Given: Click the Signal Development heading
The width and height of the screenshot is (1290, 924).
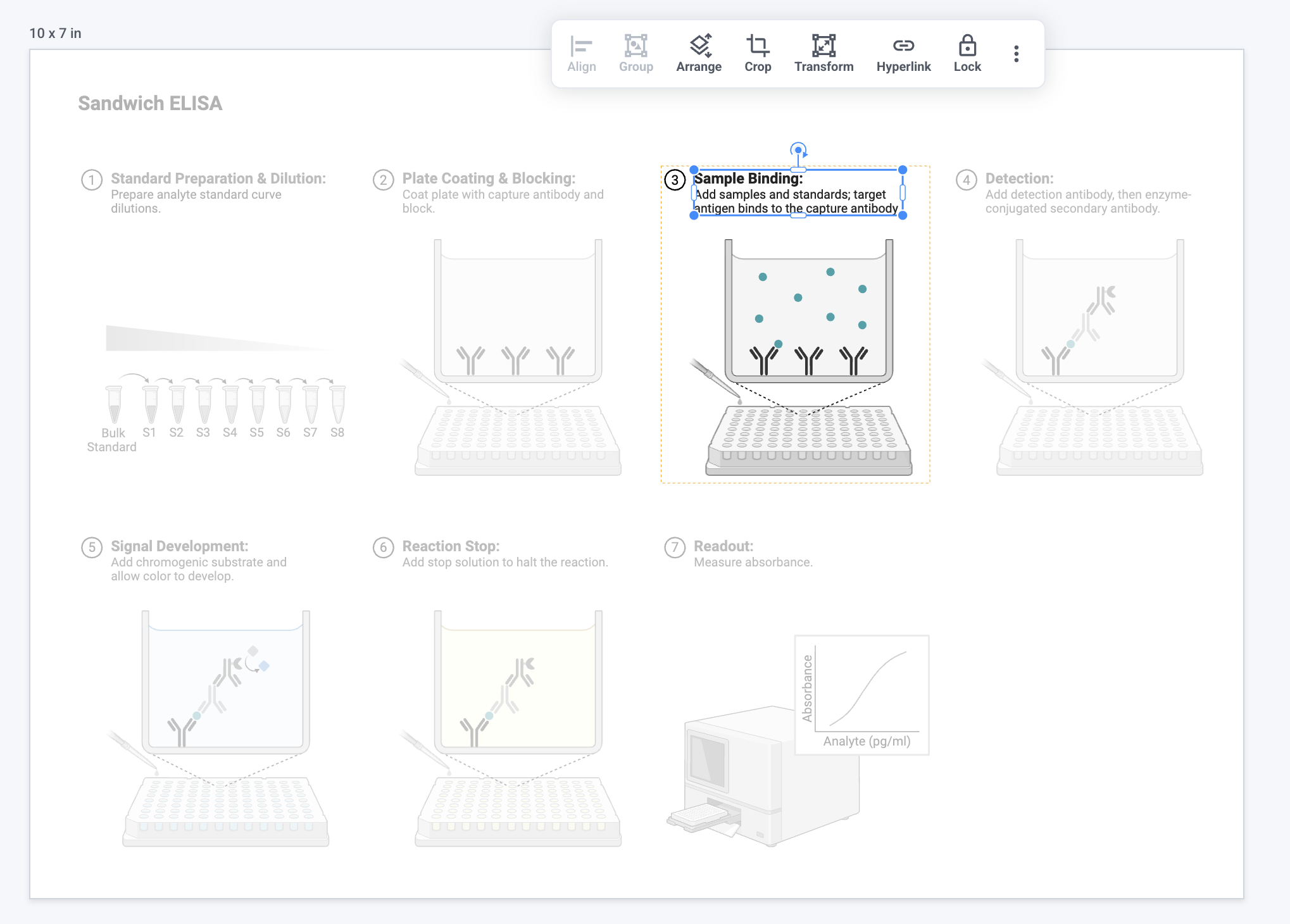Looking at the screenshot, I should (179, 546).
